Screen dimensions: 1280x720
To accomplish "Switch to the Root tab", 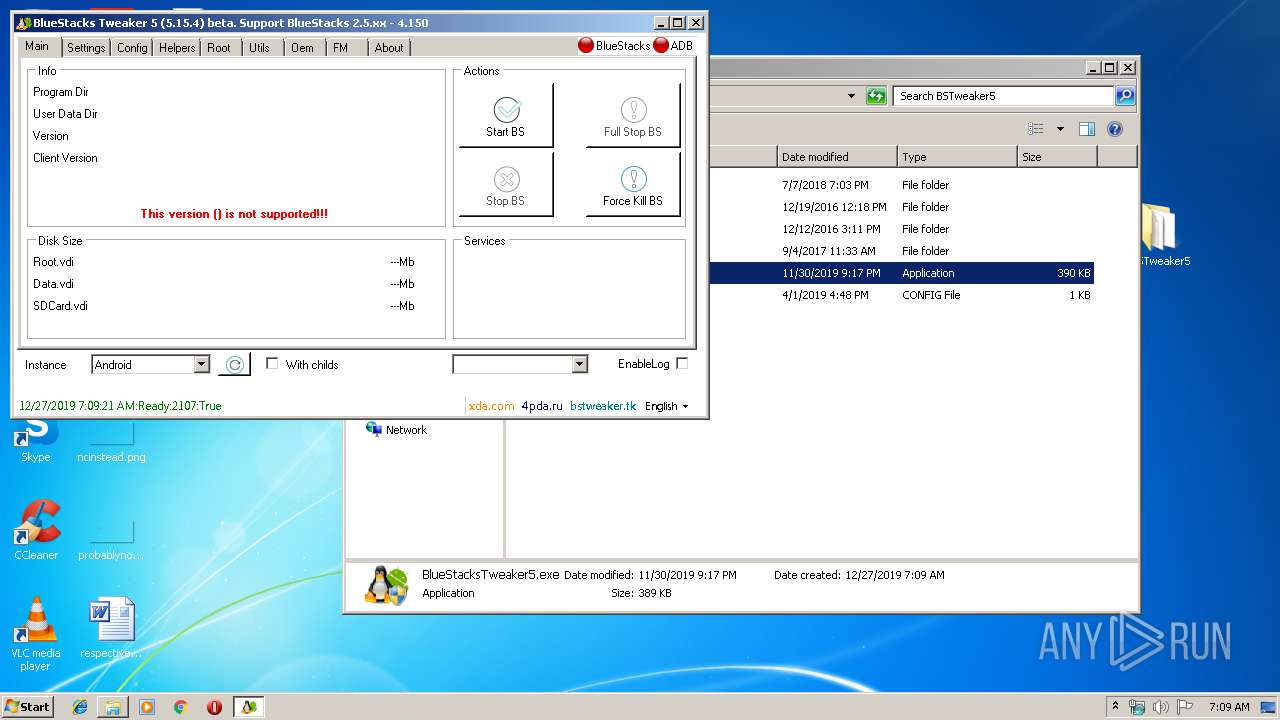I will click(x=219, y=47).
